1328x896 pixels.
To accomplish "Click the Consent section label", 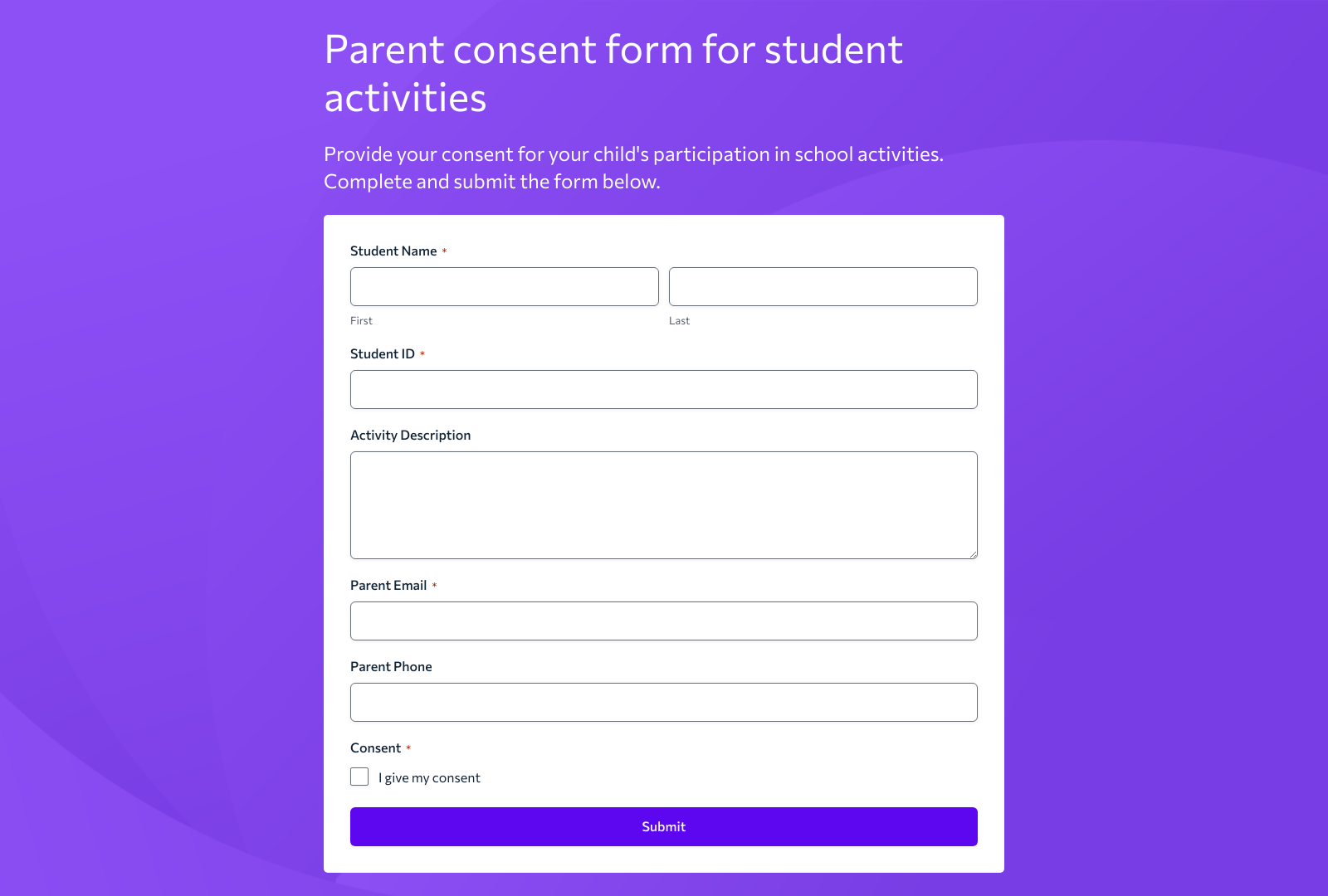I will (373, 747).
